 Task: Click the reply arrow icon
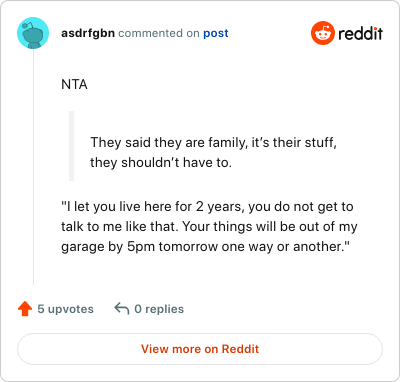point(122,308)
